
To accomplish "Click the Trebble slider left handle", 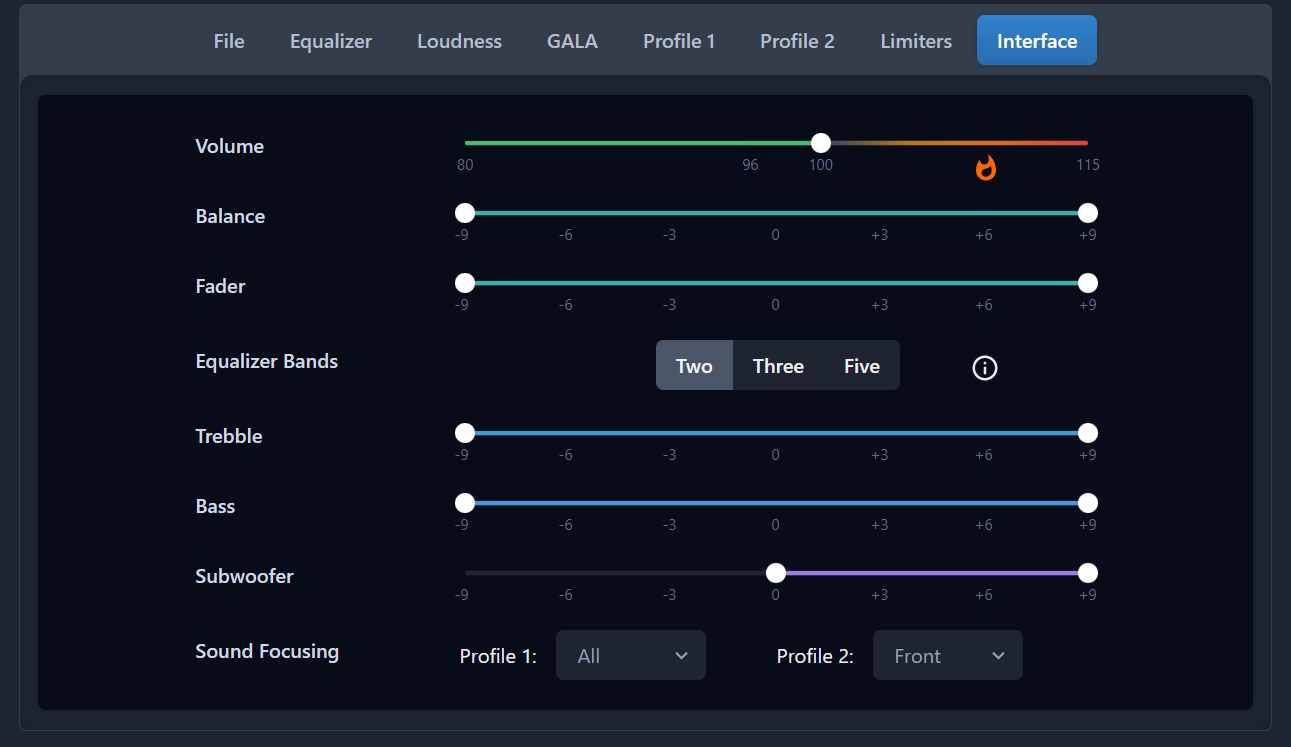I will (465, 433).
